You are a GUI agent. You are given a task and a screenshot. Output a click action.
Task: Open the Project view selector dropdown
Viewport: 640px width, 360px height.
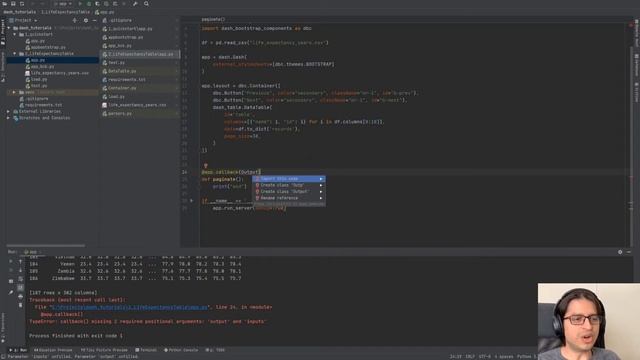click(x=23, y=20)
